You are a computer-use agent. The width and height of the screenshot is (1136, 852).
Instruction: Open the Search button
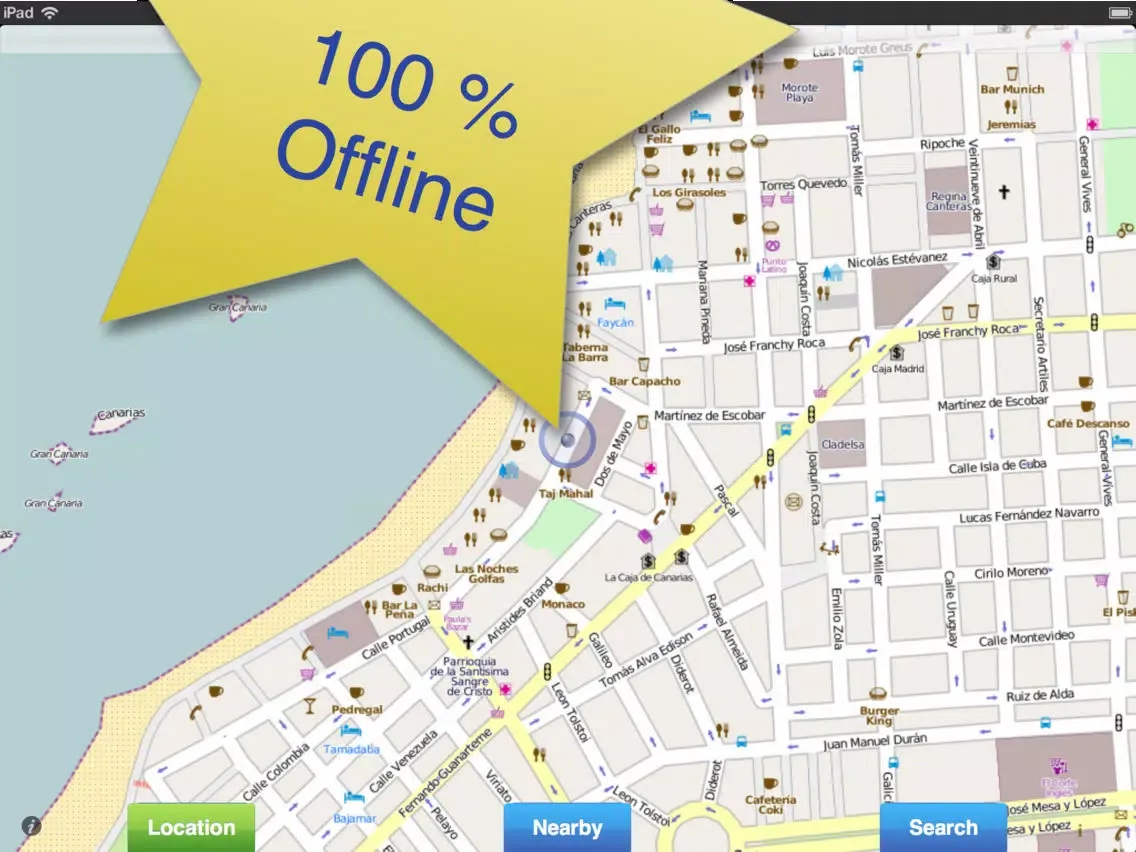coord(943,827)
